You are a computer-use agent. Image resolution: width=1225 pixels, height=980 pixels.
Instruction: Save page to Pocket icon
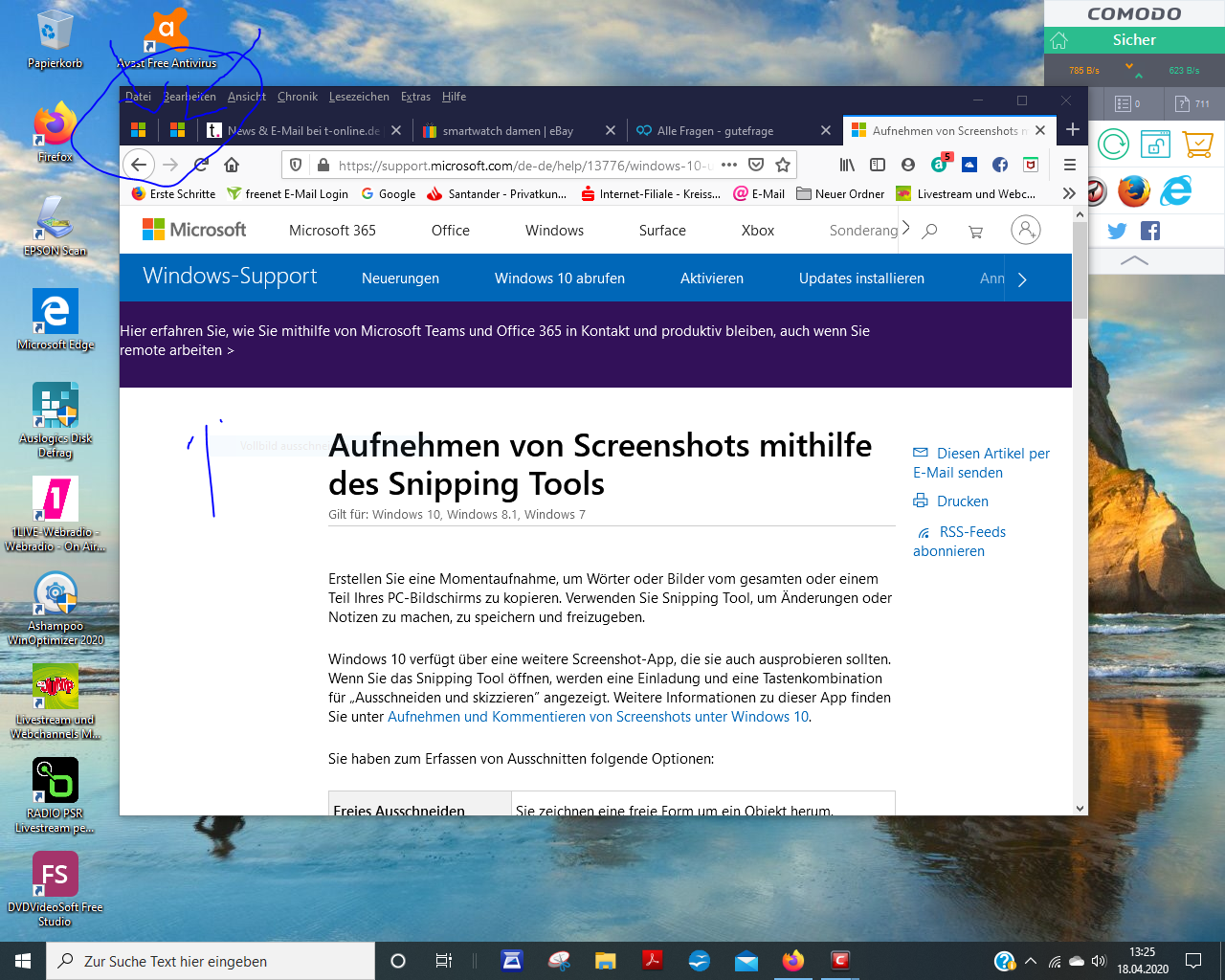point(756,165)
